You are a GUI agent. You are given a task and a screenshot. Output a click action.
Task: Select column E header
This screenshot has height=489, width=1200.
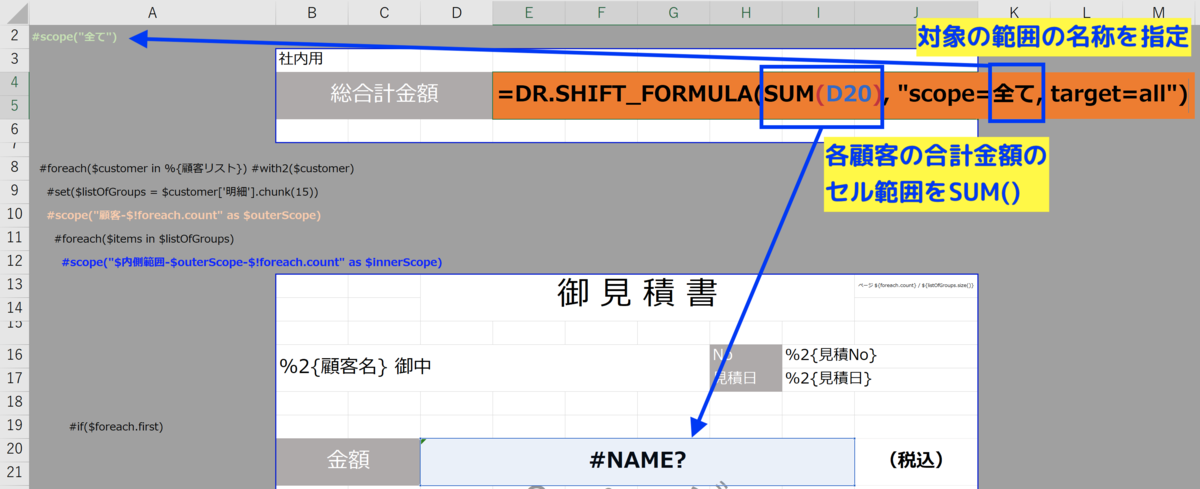[528, 12]
